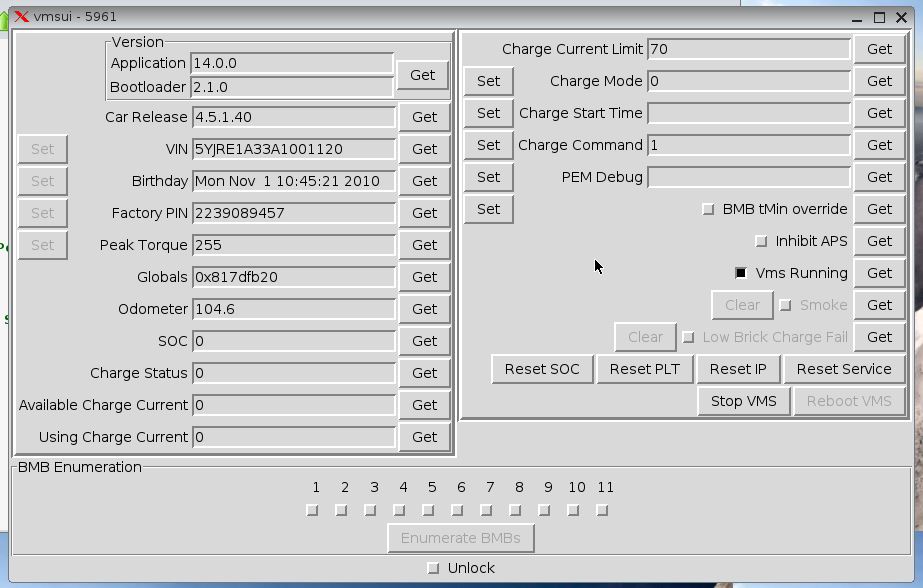Get the Odometer reading

tap(424, 309)
